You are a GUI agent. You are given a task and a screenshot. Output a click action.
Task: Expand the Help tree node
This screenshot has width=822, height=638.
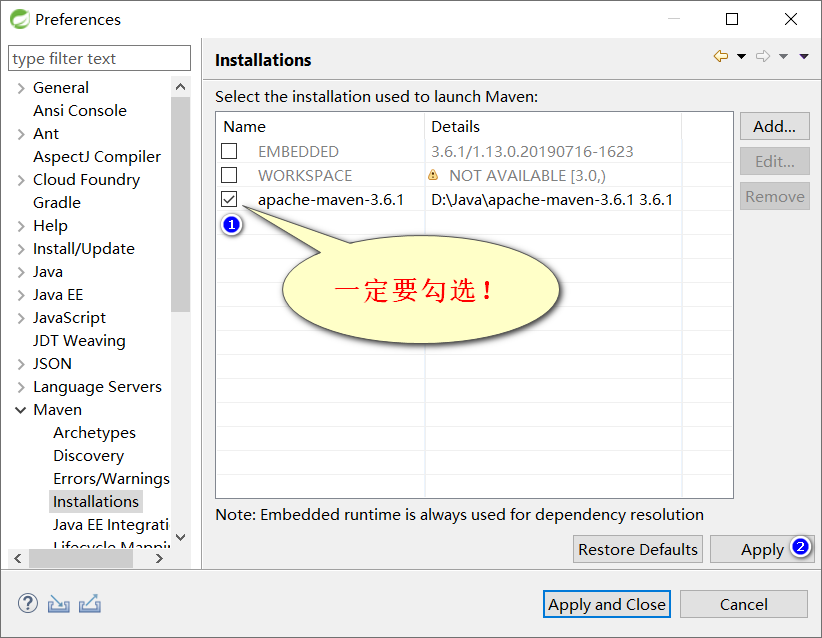pos(21,226)
